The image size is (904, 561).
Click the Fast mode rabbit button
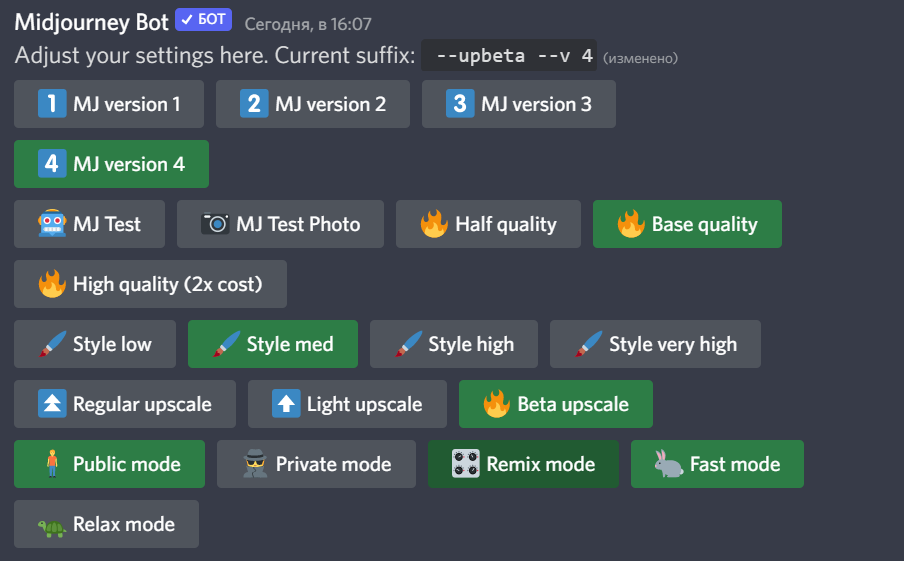(x=717, y=464)
